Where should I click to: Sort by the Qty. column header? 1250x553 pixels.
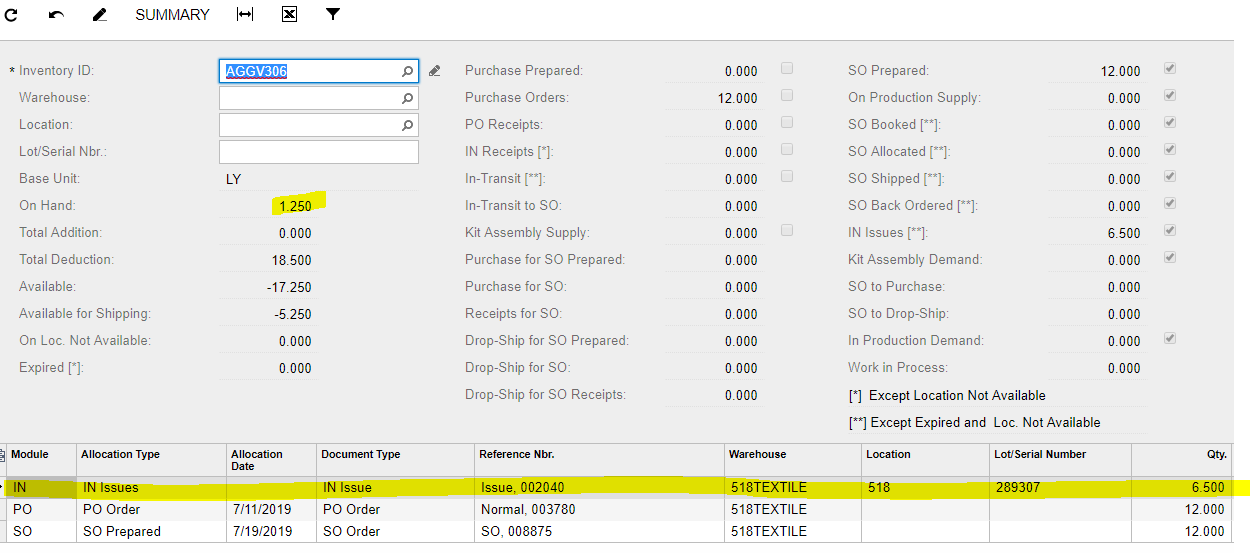click(1215, 454)
